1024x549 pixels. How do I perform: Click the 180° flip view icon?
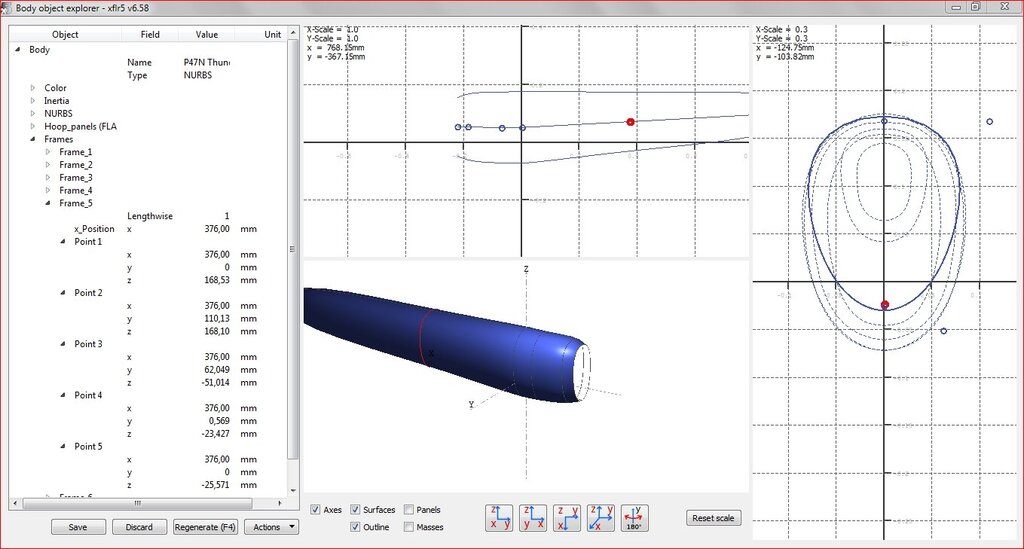point(635,518)
